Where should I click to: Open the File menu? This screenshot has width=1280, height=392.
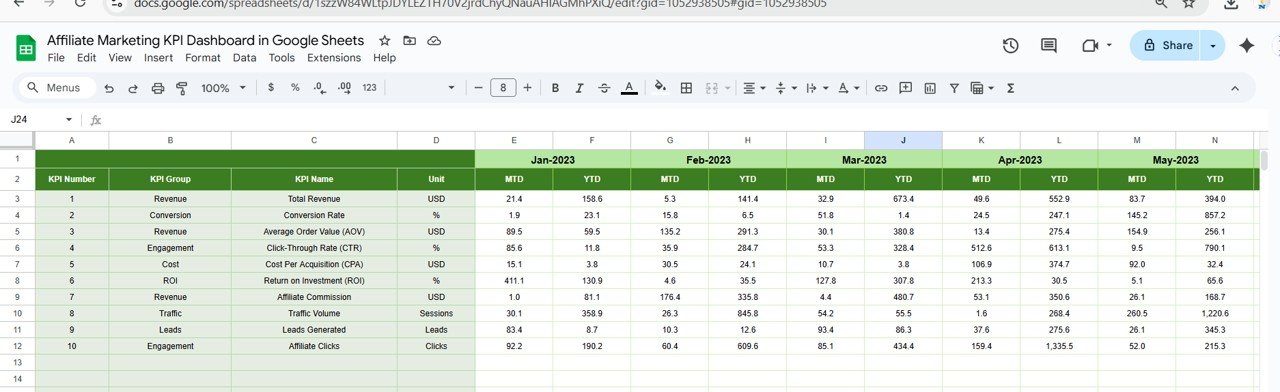coord(57,58)
